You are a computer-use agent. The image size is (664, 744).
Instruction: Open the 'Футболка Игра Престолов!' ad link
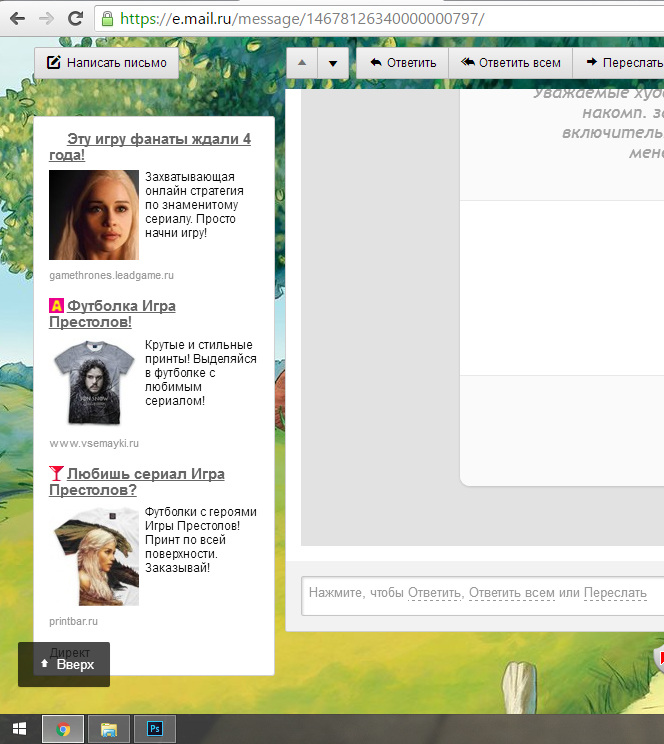(x=112, y=314)
